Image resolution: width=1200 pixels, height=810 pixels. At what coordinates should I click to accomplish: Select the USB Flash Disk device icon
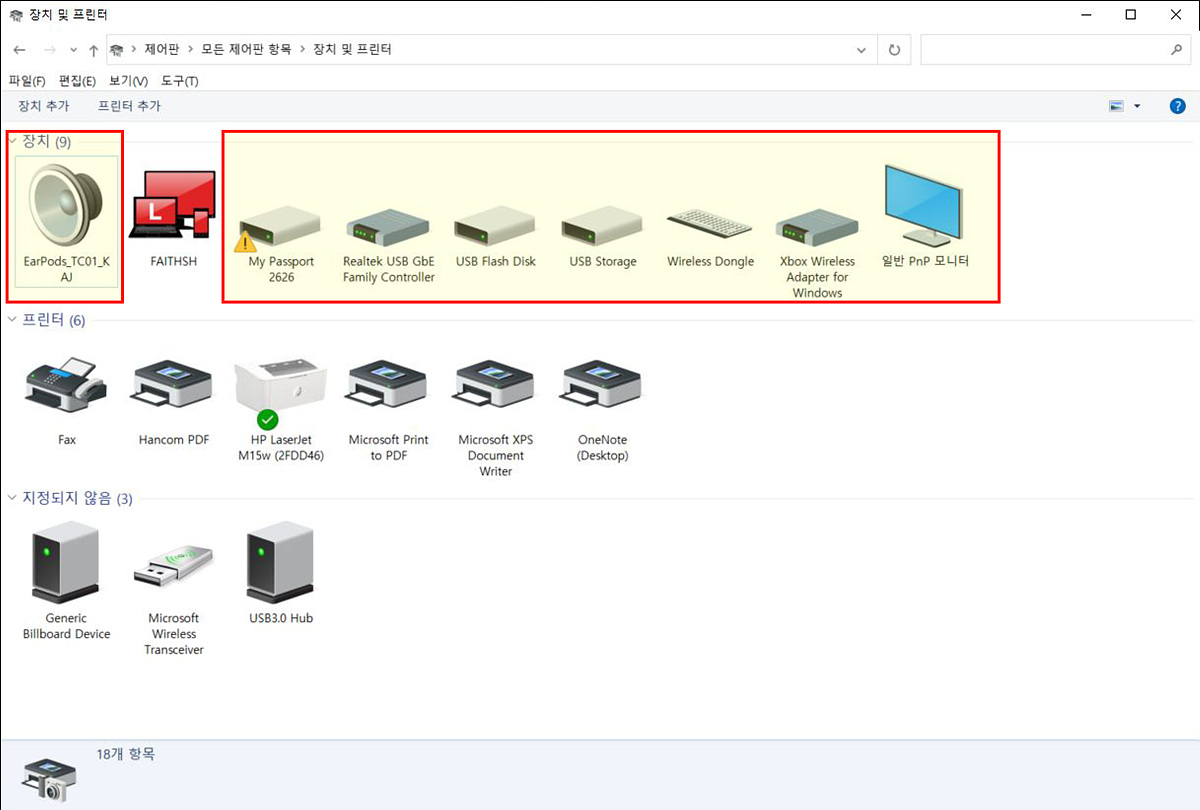tap(496, 227)
